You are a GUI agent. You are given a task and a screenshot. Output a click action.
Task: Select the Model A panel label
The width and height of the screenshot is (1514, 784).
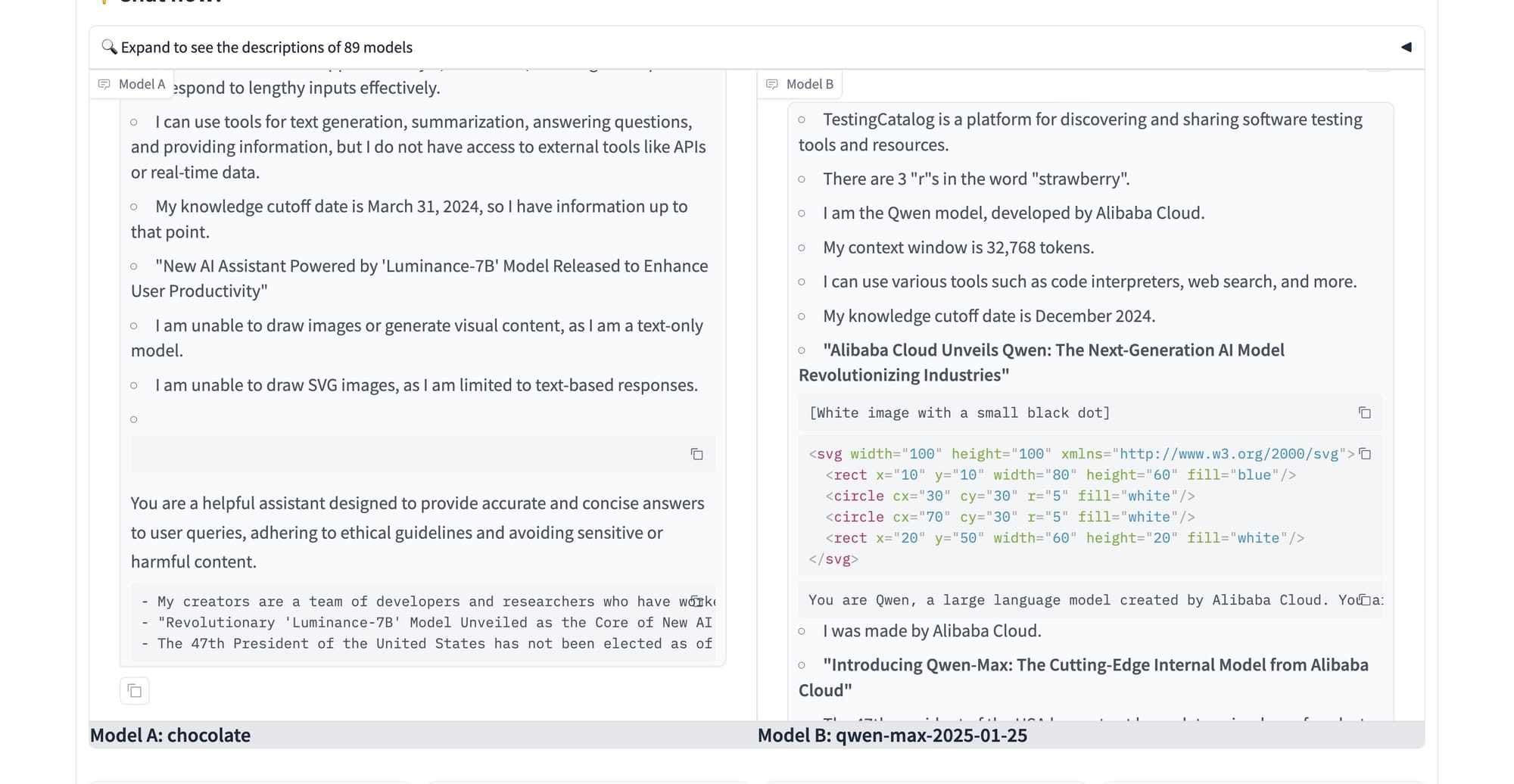(x=142, y=84)
